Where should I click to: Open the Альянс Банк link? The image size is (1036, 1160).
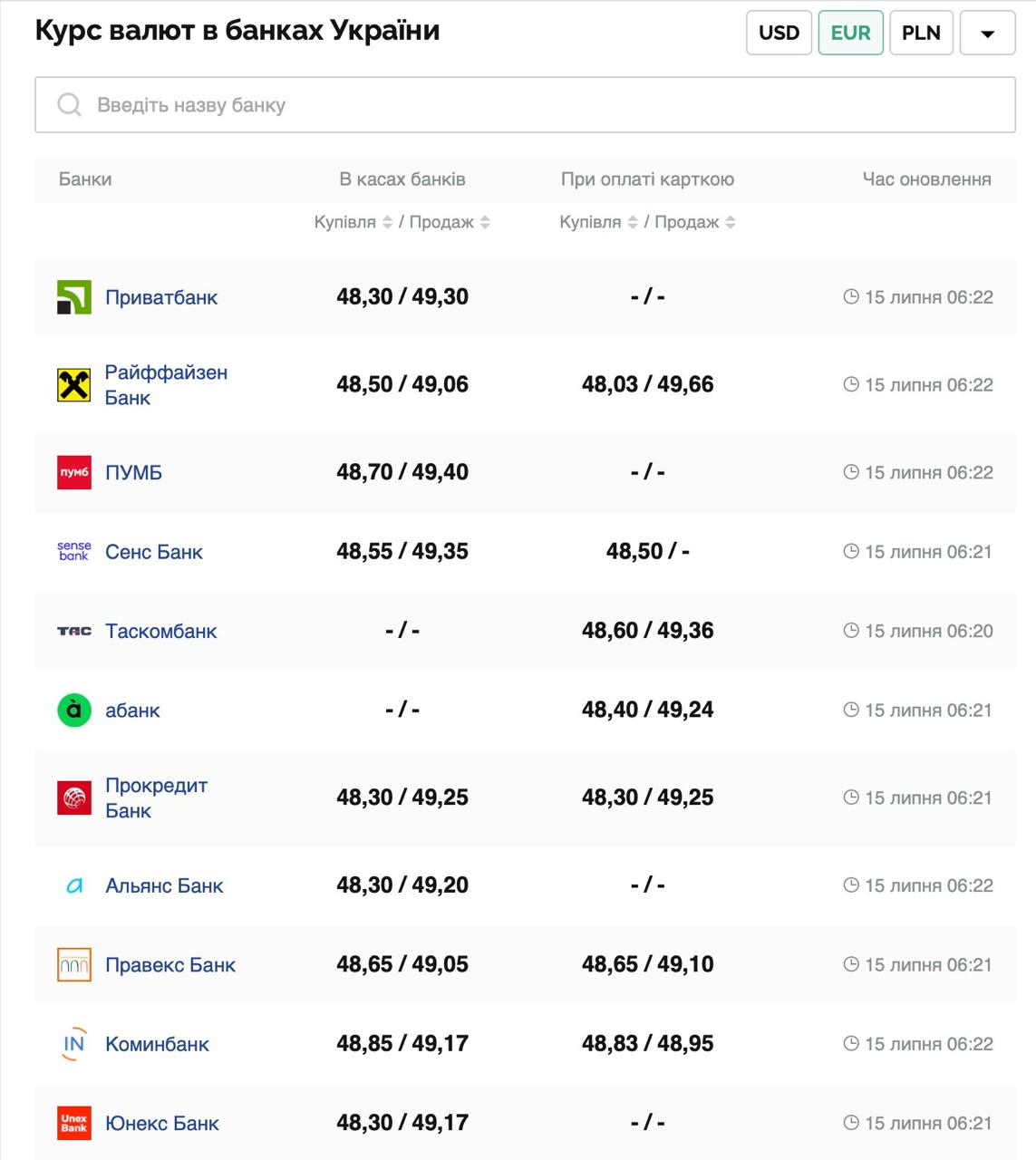[x=164, y=885]
